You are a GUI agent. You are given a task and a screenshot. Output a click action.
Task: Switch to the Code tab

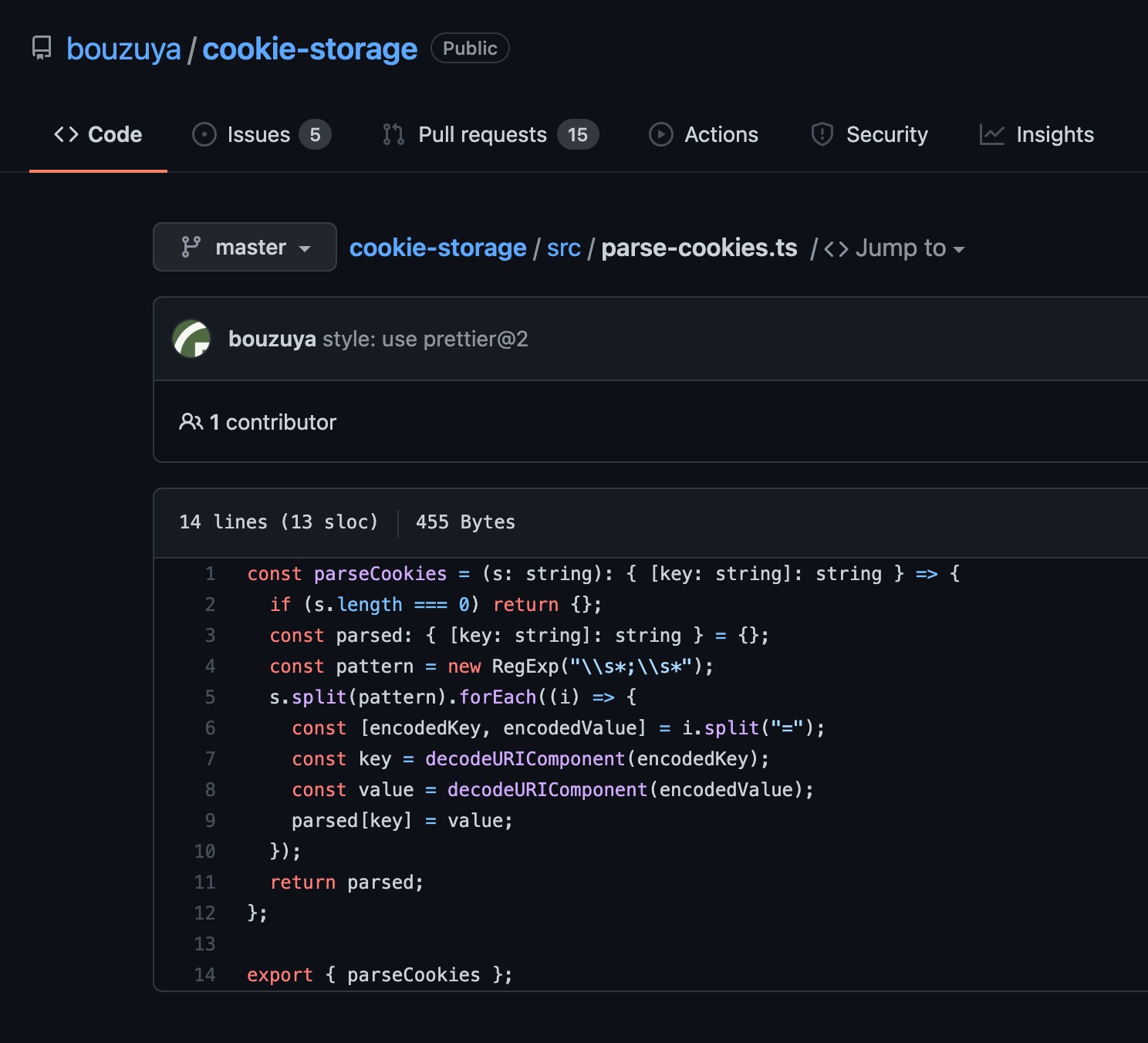pos(115,133)
